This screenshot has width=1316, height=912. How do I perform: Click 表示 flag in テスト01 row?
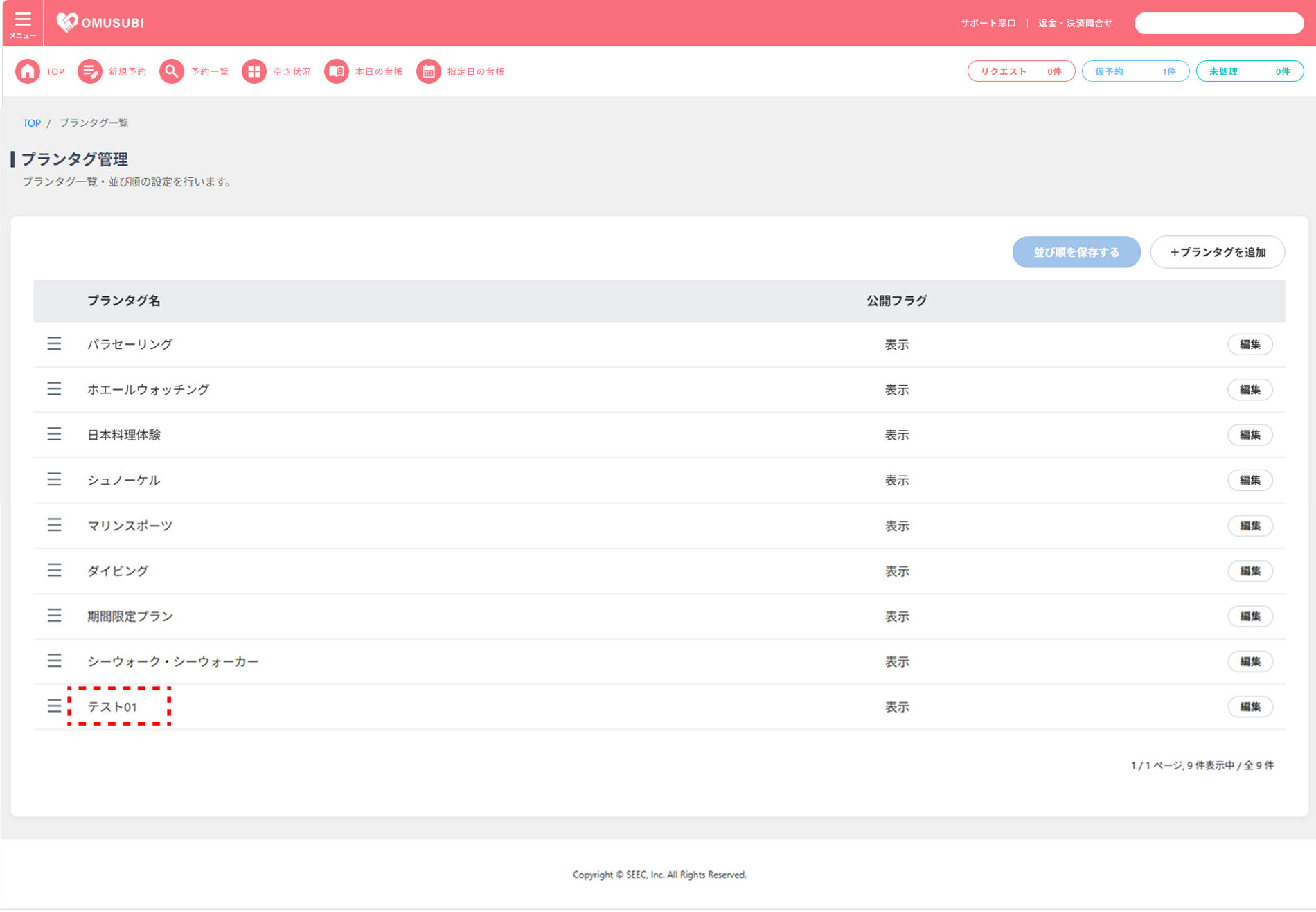(x=897, y=707)
